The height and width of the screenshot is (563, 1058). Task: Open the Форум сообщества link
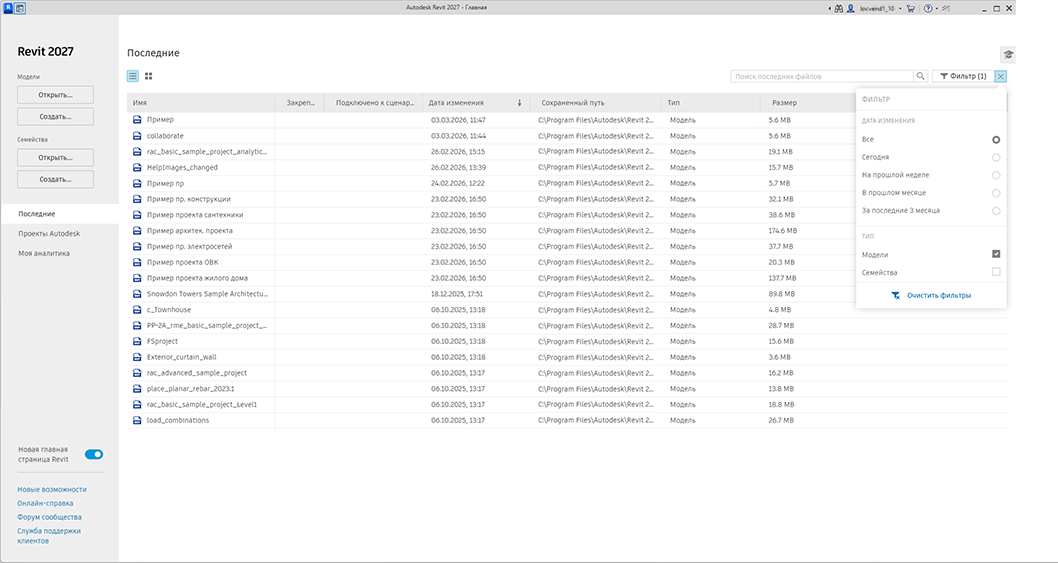click(x=49, y=517)
